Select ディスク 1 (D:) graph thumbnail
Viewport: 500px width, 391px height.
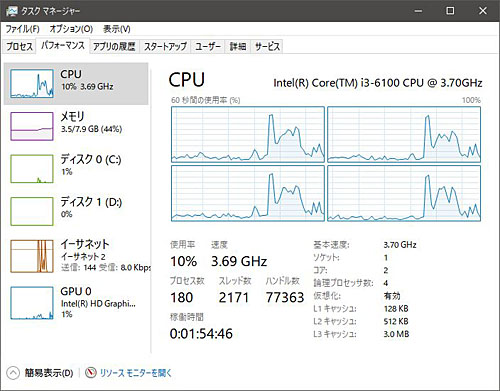coord(32,211)
